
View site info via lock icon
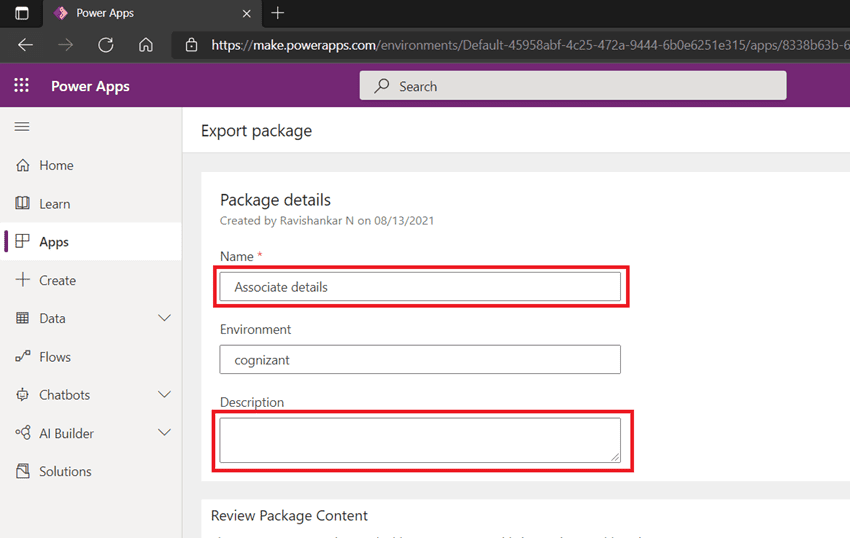coord(191,45)
